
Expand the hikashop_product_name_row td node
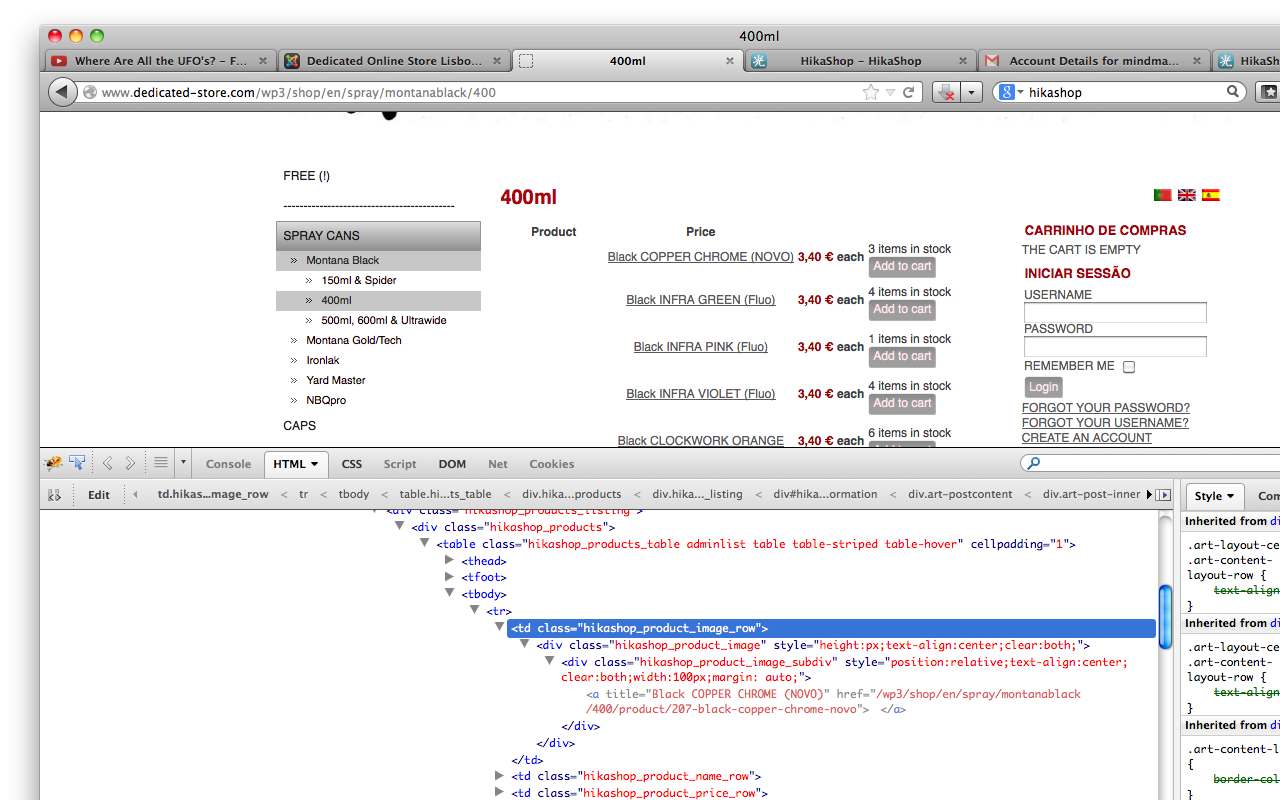point(499,775)
